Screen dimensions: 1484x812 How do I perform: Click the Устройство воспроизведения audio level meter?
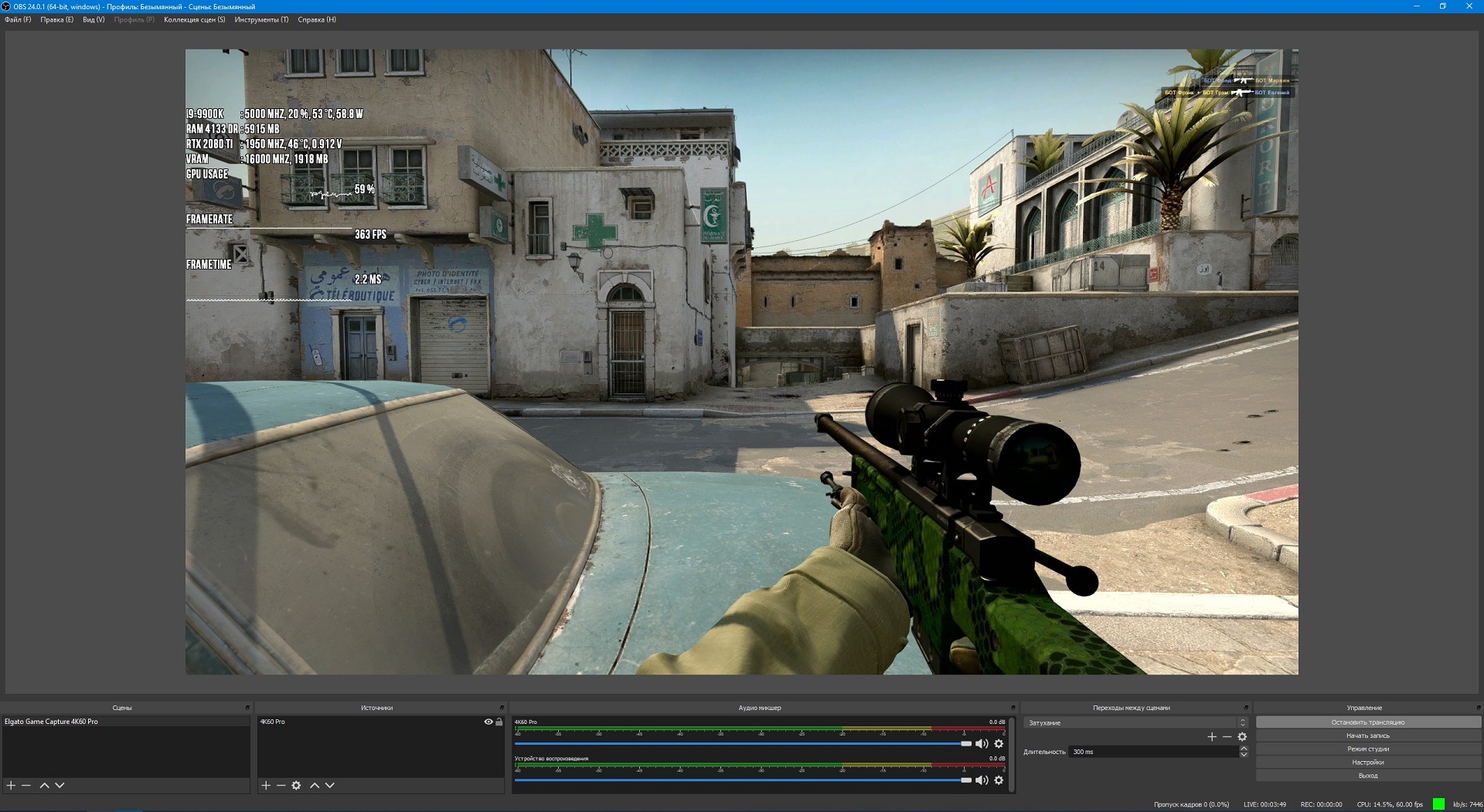760,766
